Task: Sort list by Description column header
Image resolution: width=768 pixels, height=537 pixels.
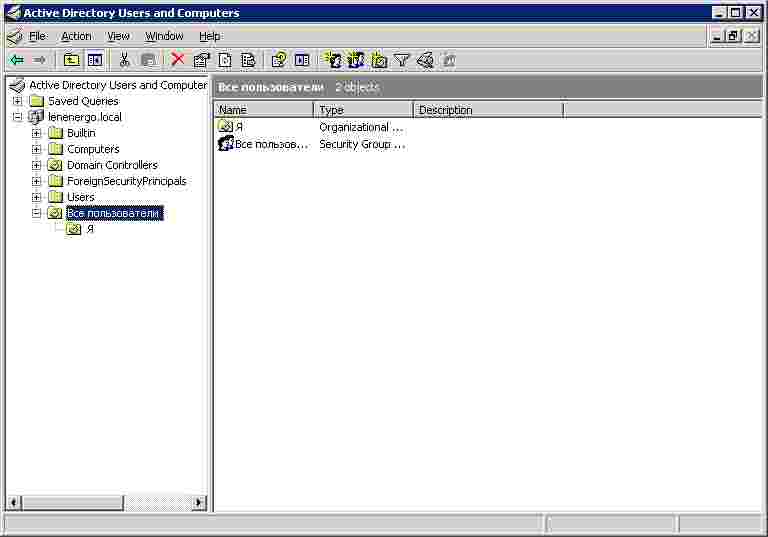Action: tap(489, 110)
